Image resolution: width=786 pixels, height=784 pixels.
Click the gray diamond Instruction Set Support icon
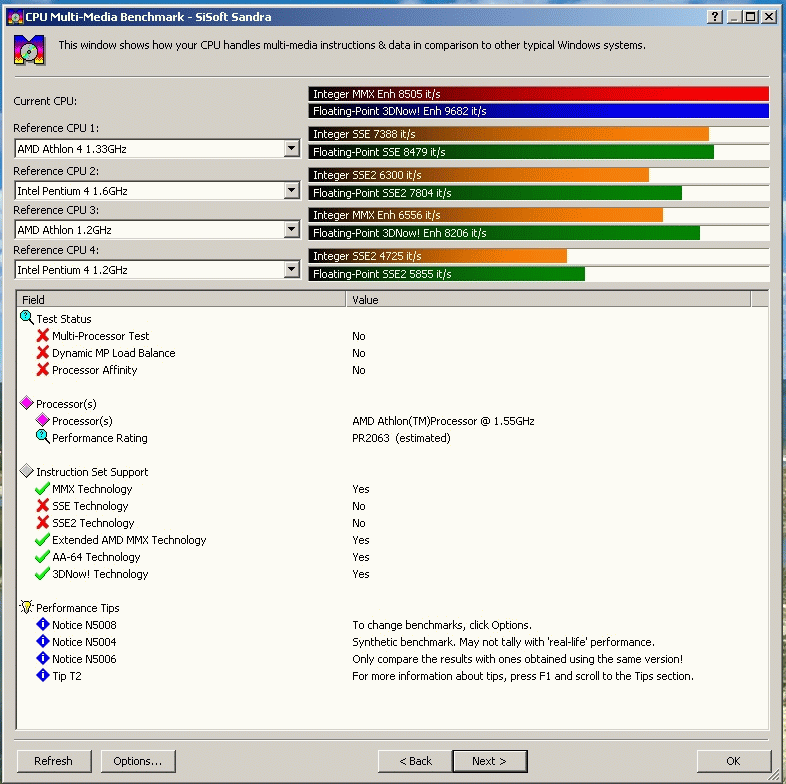click(x=27, y=471)
